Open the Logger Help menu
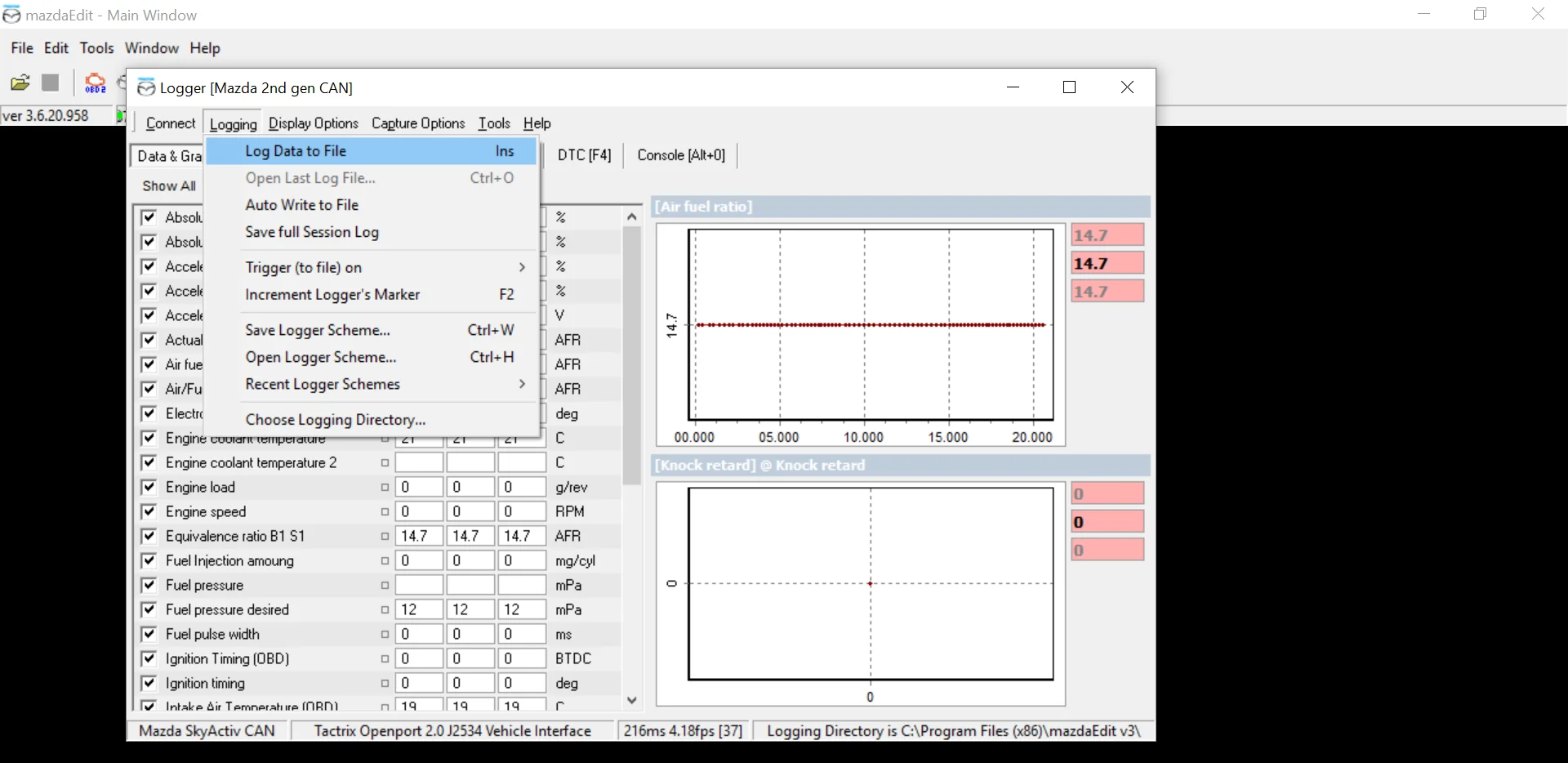This screenshot has height=763, width=1568. coord(537,123)
